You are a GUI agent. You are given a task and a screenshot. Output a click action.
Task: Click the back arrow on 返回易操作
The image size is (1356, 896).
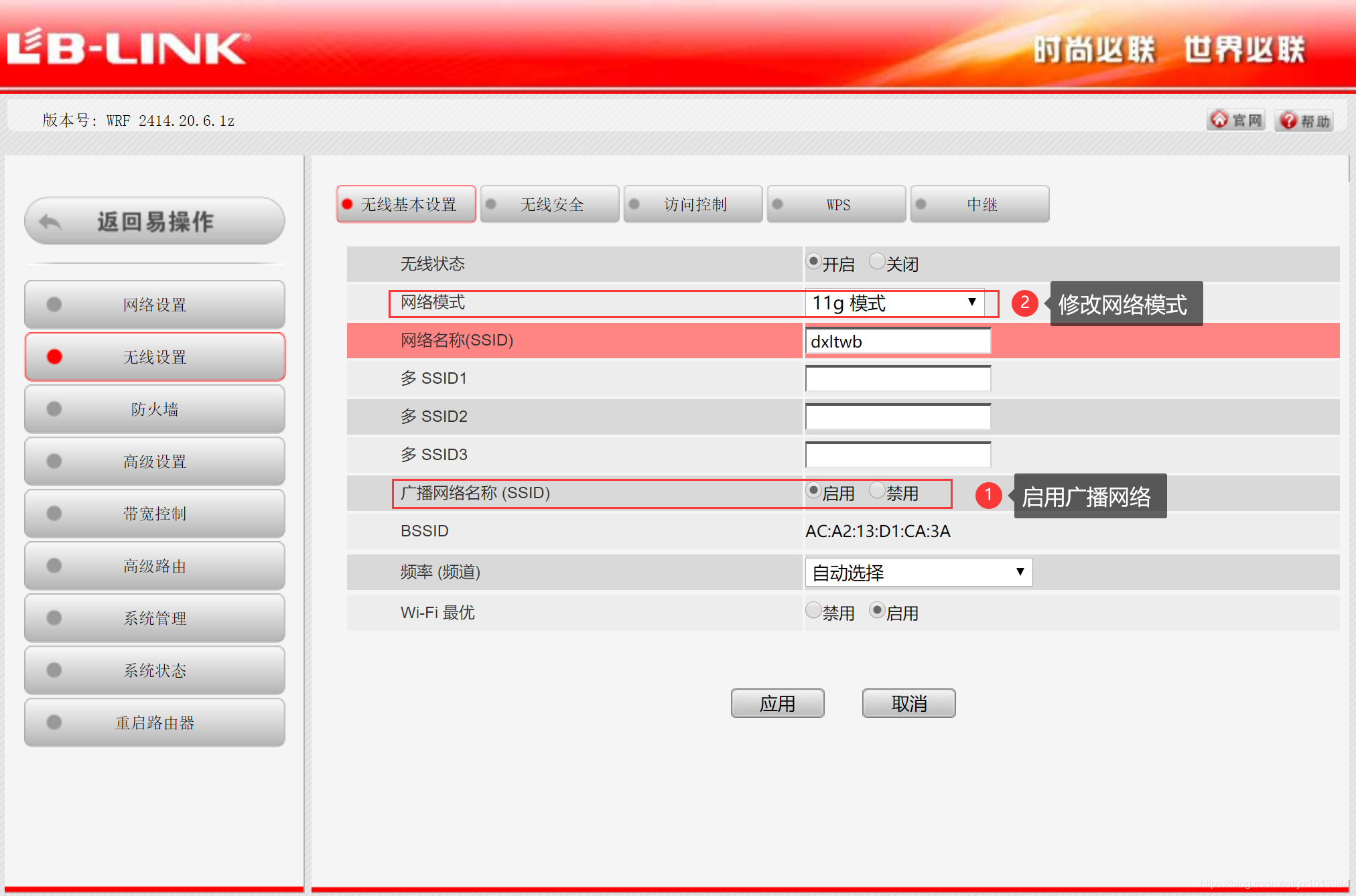(x=50, y=222)
